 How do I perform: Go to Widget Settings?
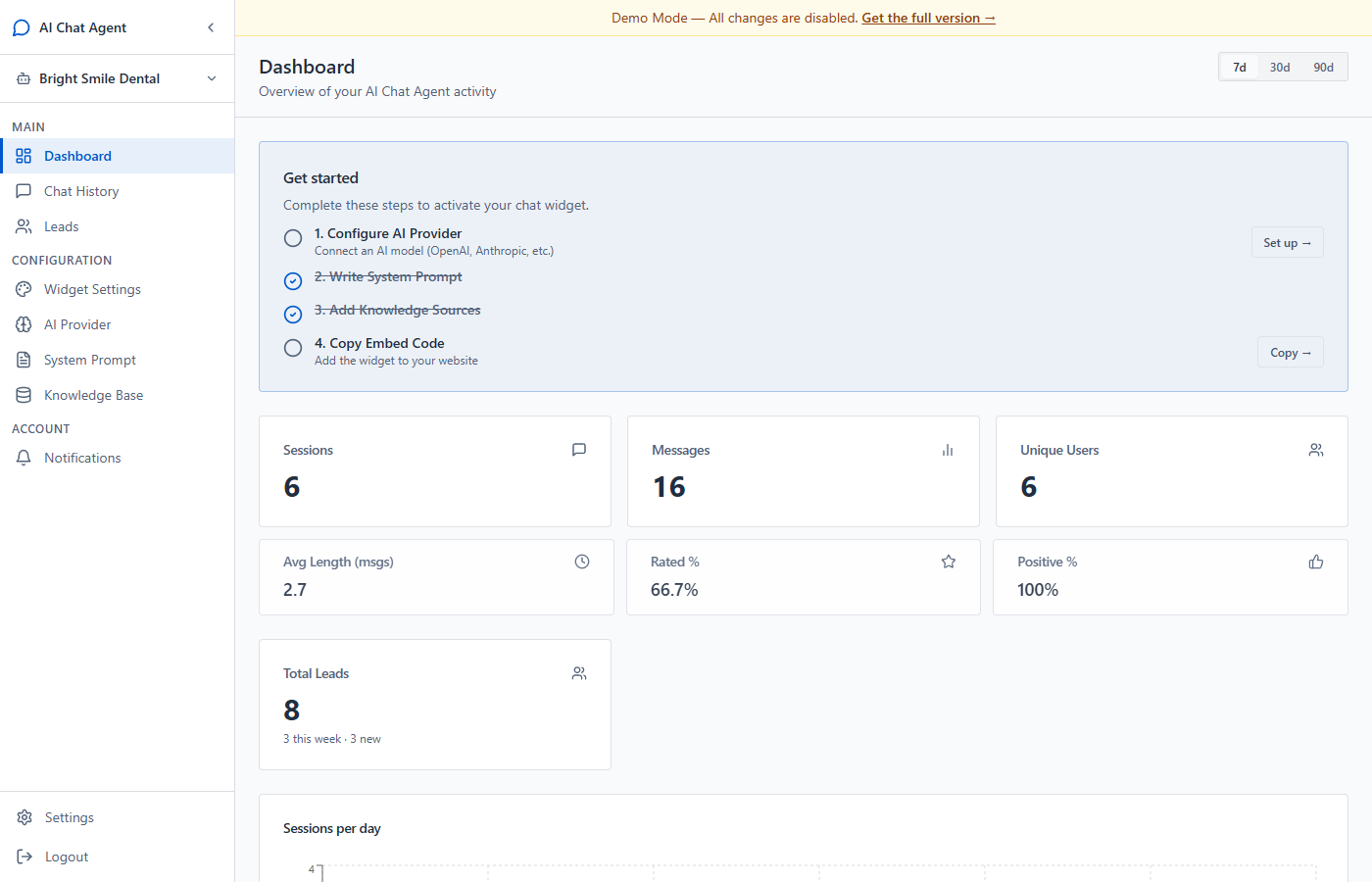click(x=117, y=289)
